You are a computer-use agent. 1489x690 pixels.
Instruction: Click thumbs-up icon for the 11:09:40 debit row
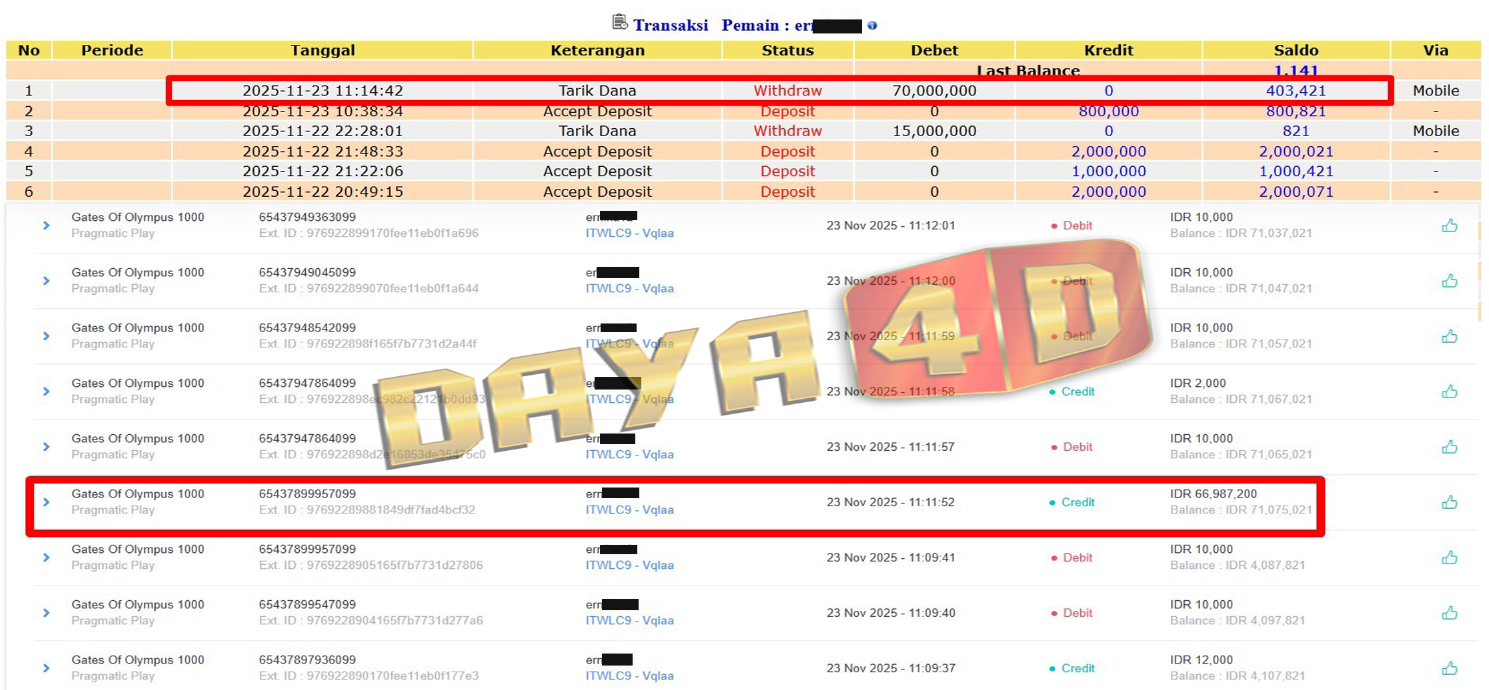tap(1449, 613)
